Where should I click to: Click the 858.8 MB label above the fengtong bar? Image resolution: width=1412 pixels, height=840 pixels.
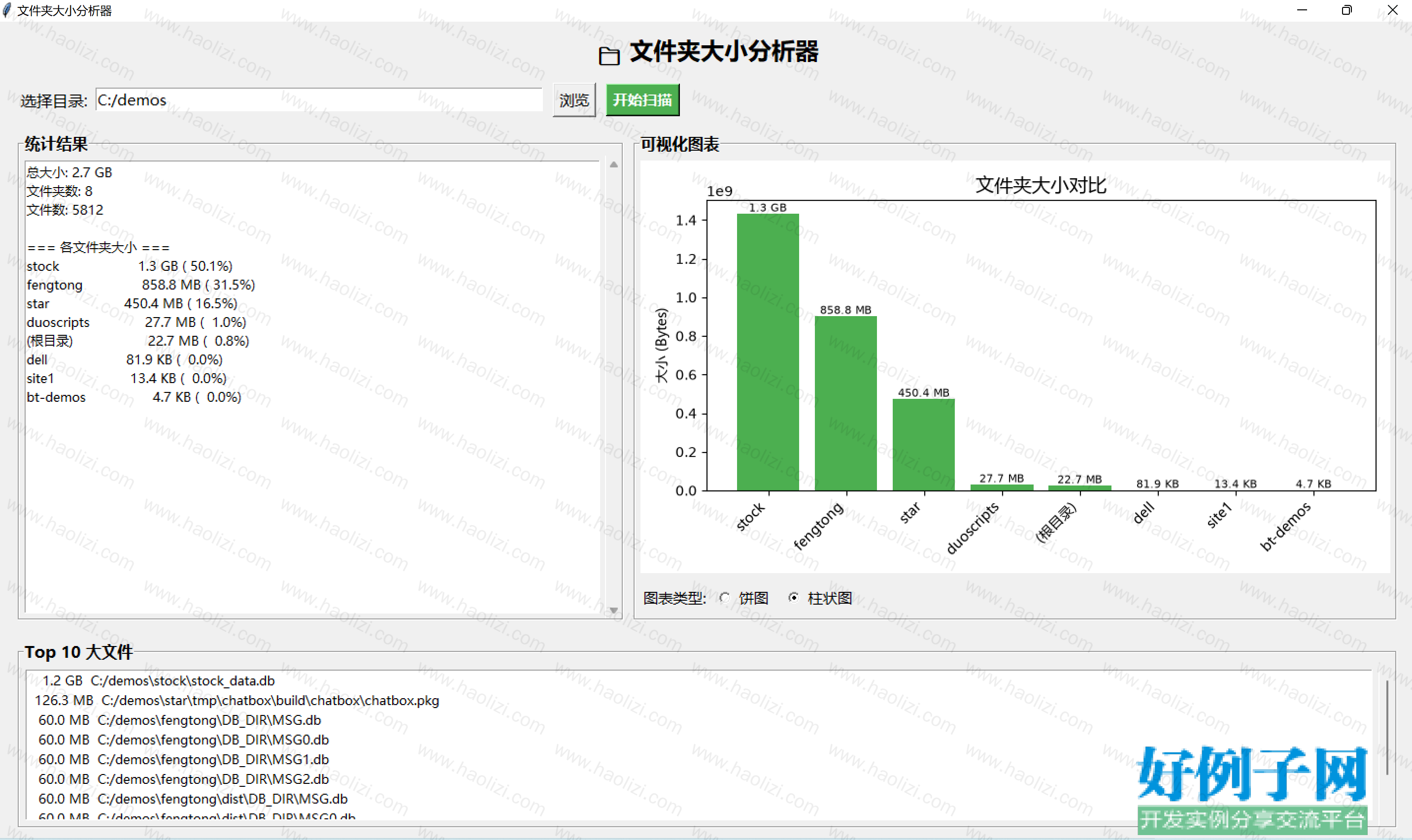[x=845, y=310]
